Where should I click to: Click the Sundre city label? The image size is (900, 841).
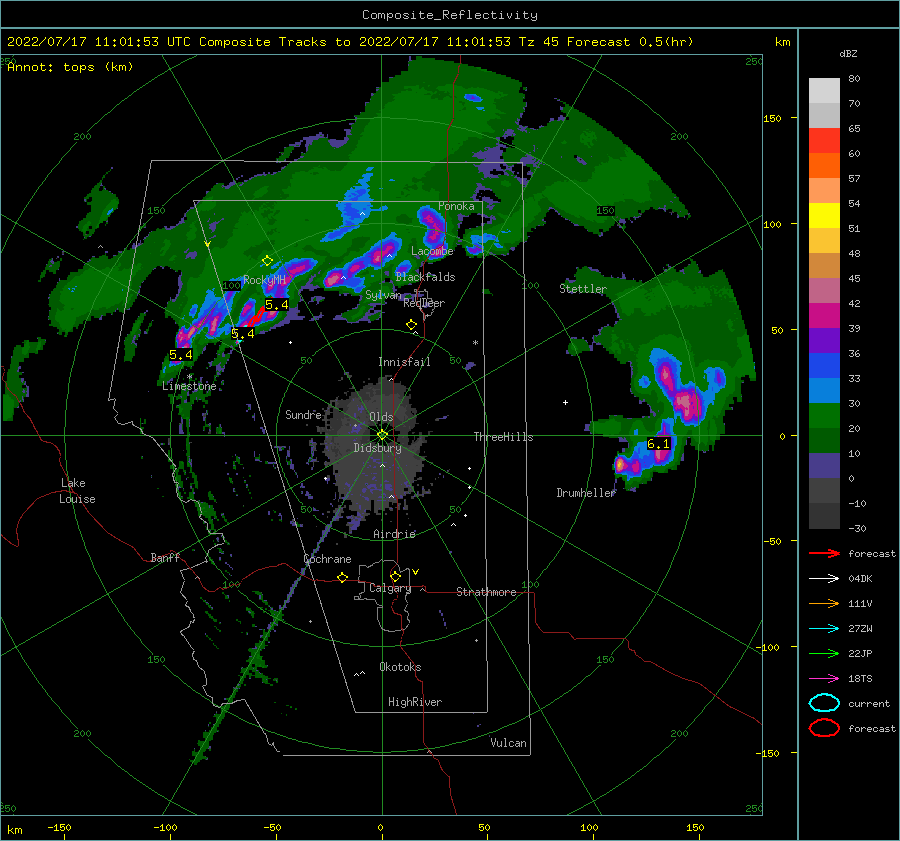(x=303, y=414)
